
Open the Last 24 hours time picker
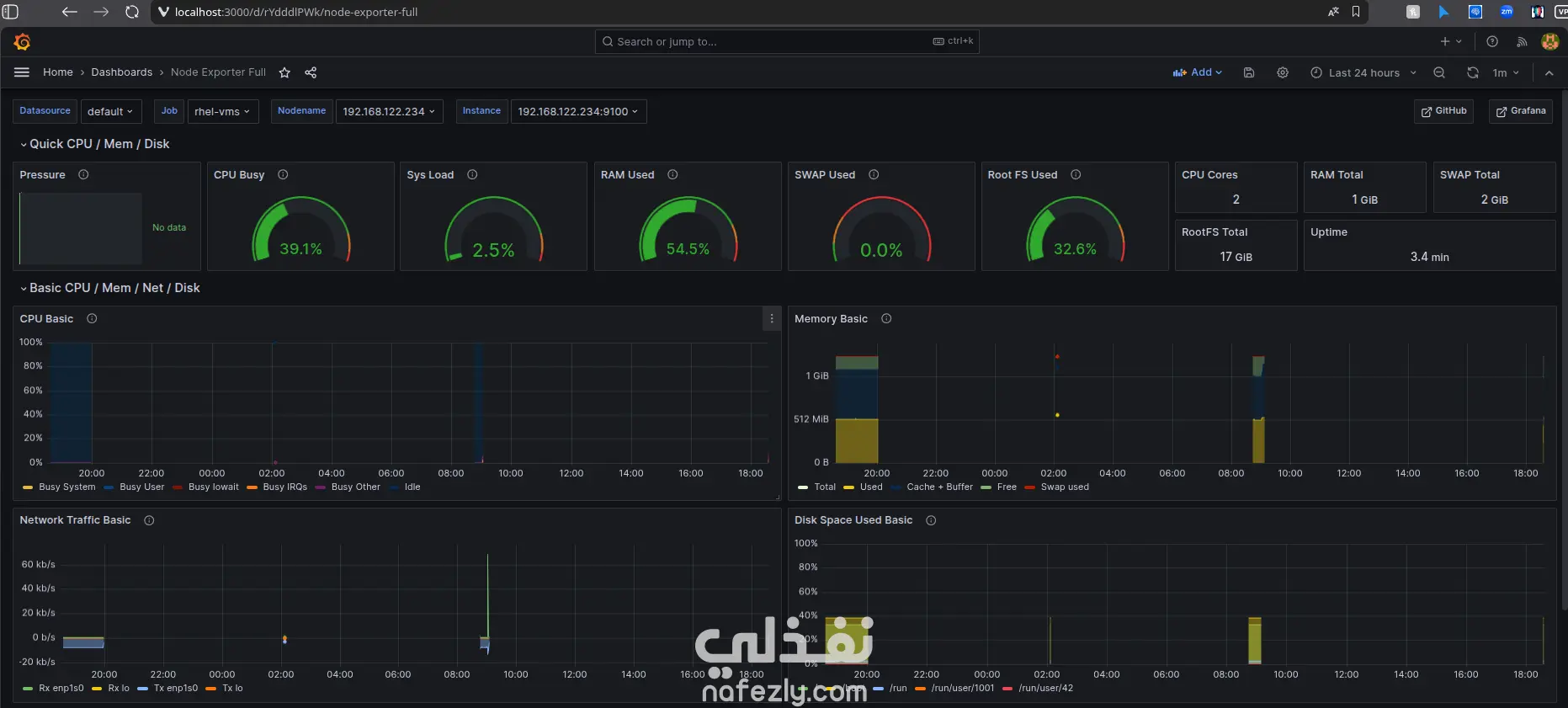pos(1363,72)
